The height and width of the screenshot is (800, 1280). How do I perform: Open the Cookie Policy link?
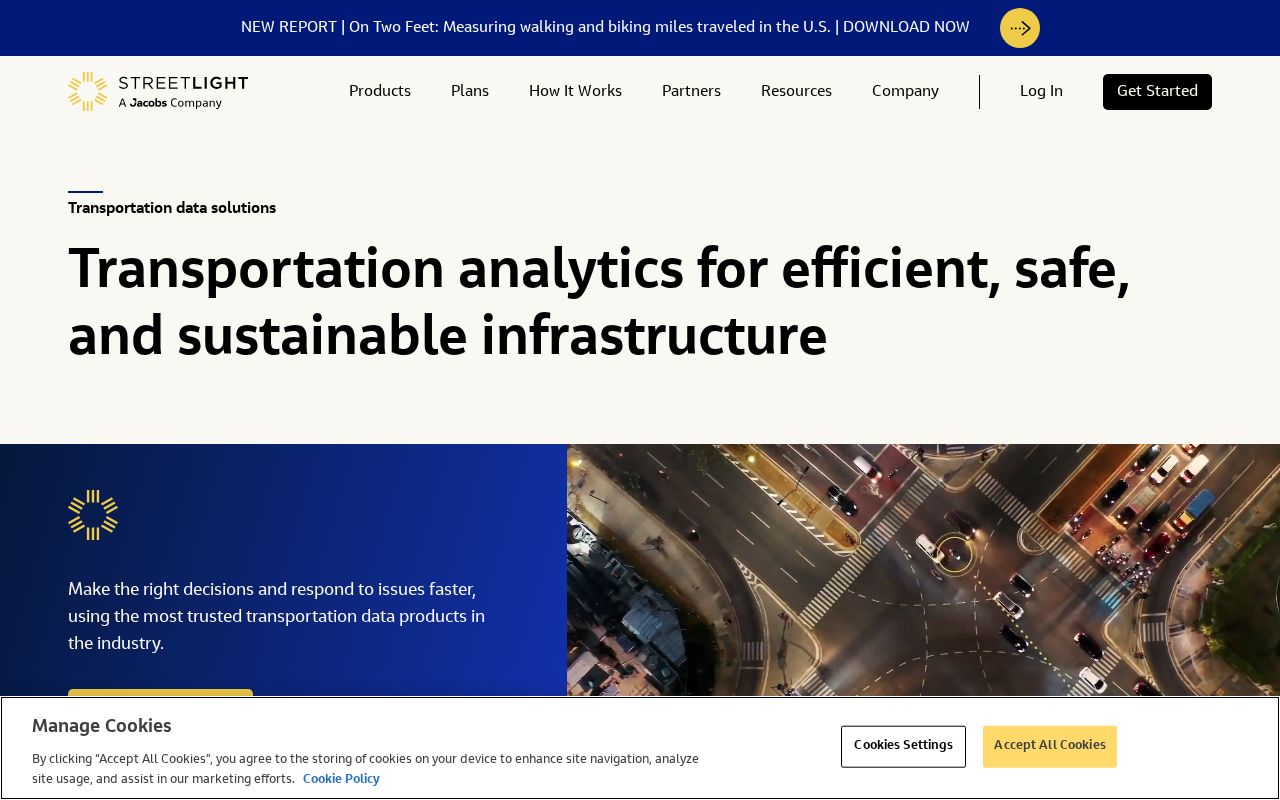pyautogui.click(x=341, y=779)
